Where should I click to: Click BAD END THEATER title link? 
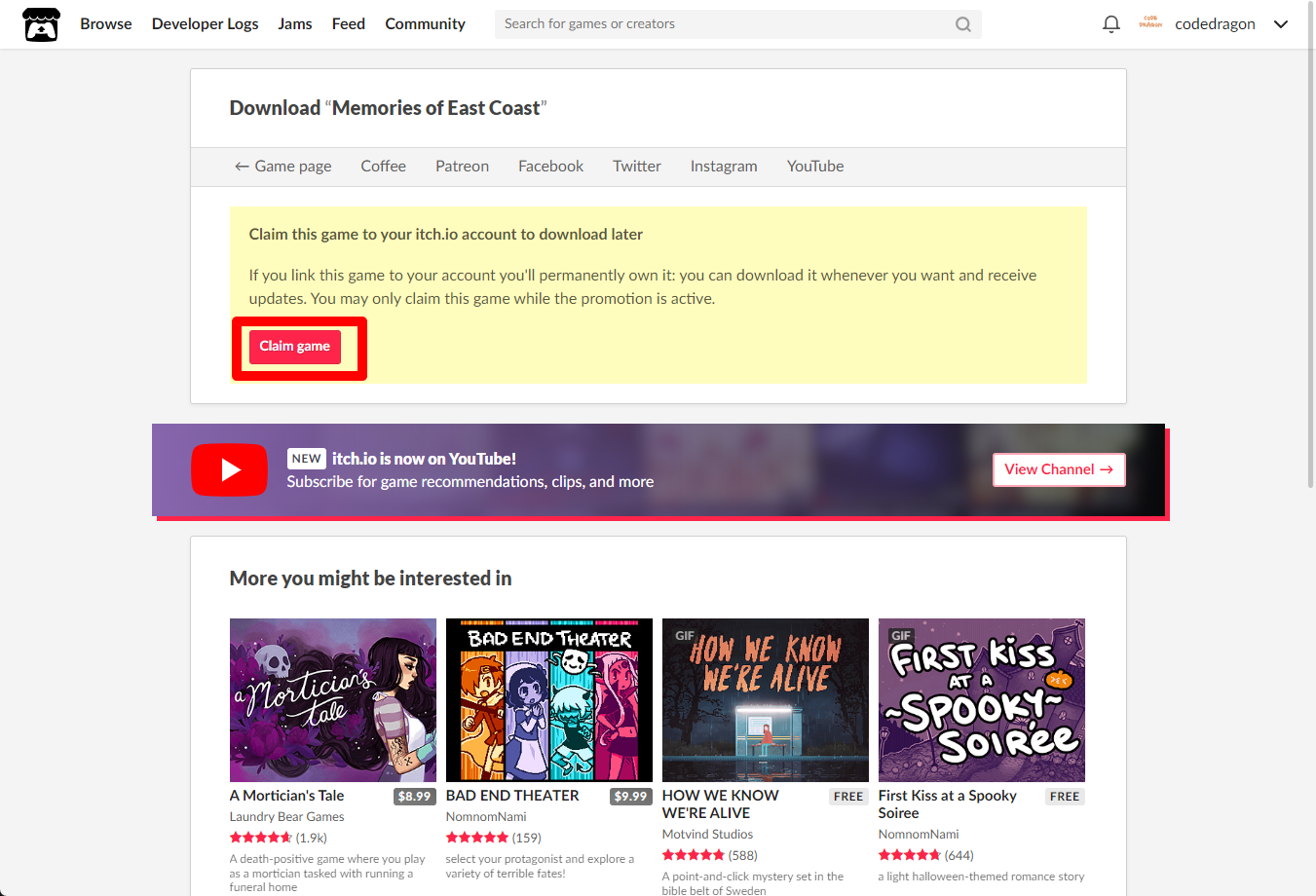tap(512, 796)
